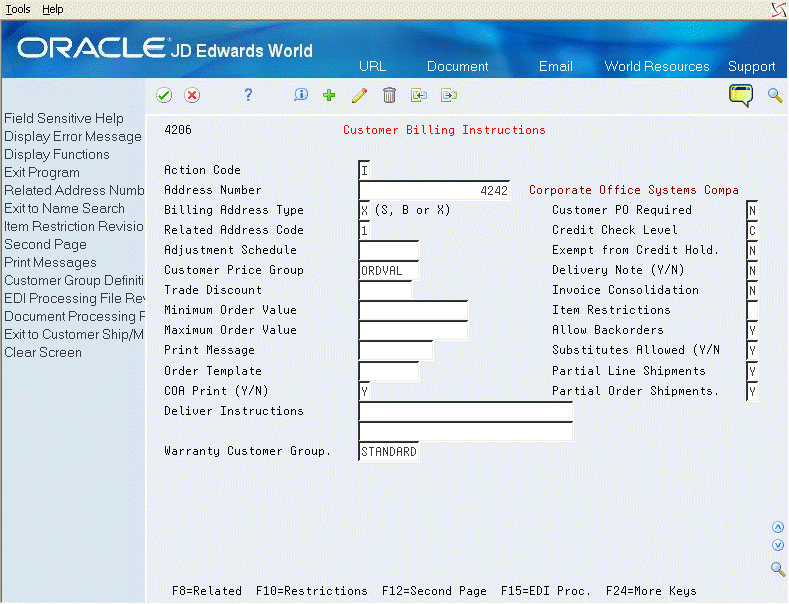Click the Allow Backorders field
The height and width of the screenshot is (604, 789).
pyautogui.click(x=752, y=331)
